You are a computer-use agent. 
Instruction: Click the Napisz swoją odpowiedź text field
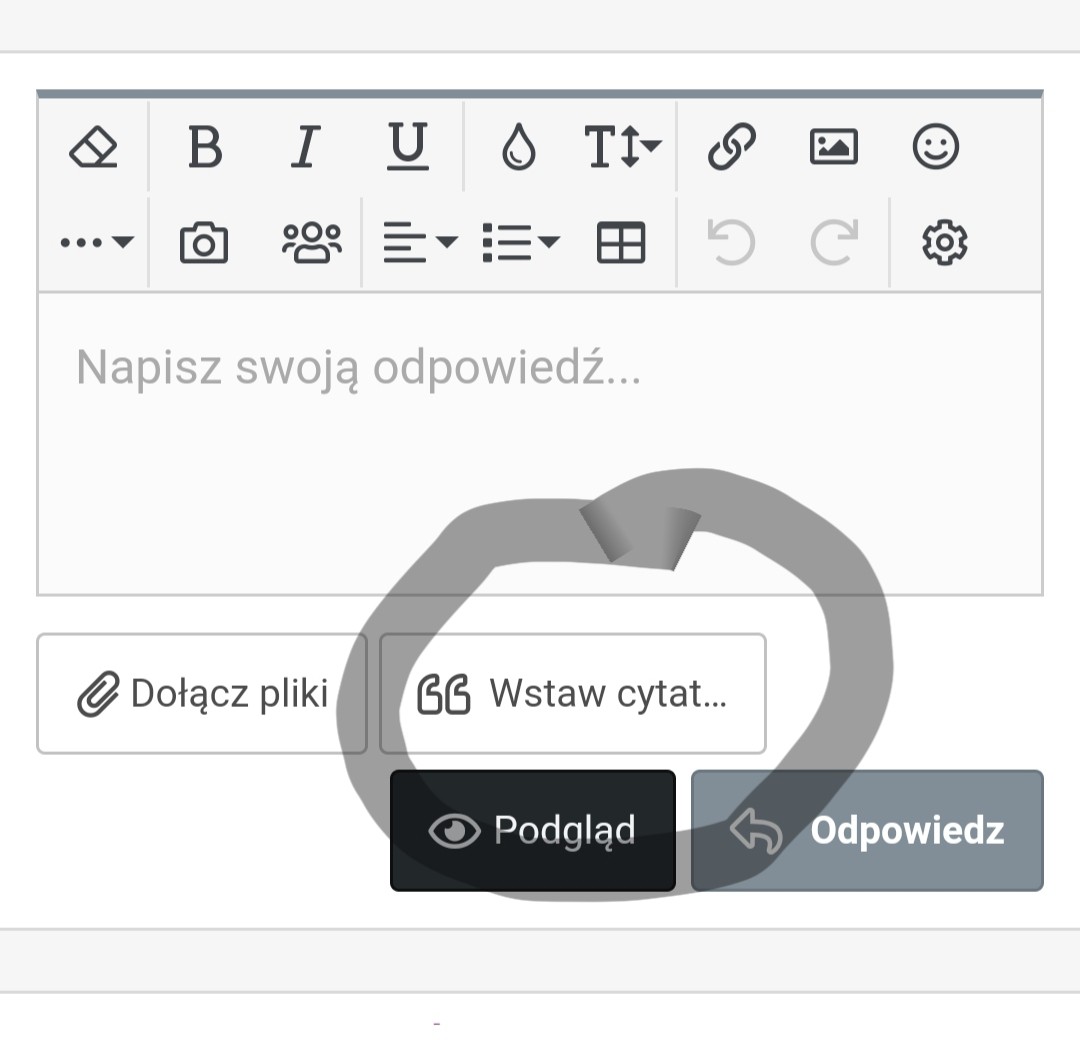[x=540, y=440]
